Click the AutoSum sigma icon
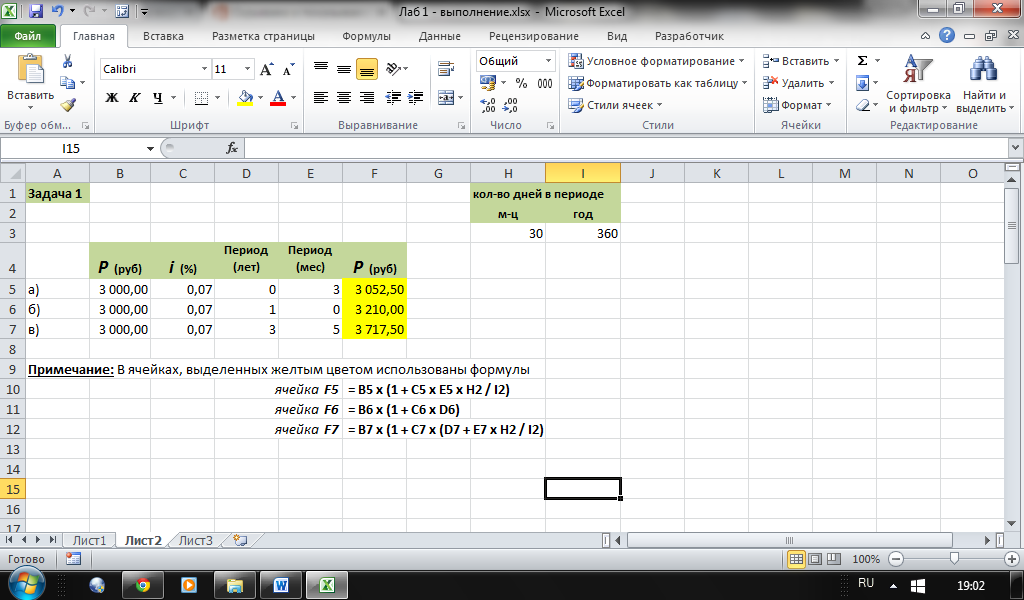The image size is (1024, 600). (862, 61)
